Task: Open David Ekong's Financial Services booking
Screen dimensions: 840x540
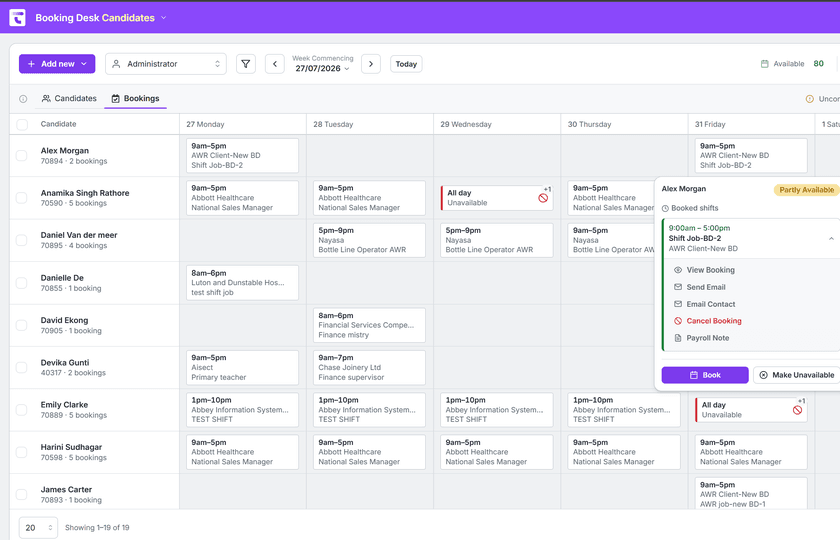Action: pos(369,325)
